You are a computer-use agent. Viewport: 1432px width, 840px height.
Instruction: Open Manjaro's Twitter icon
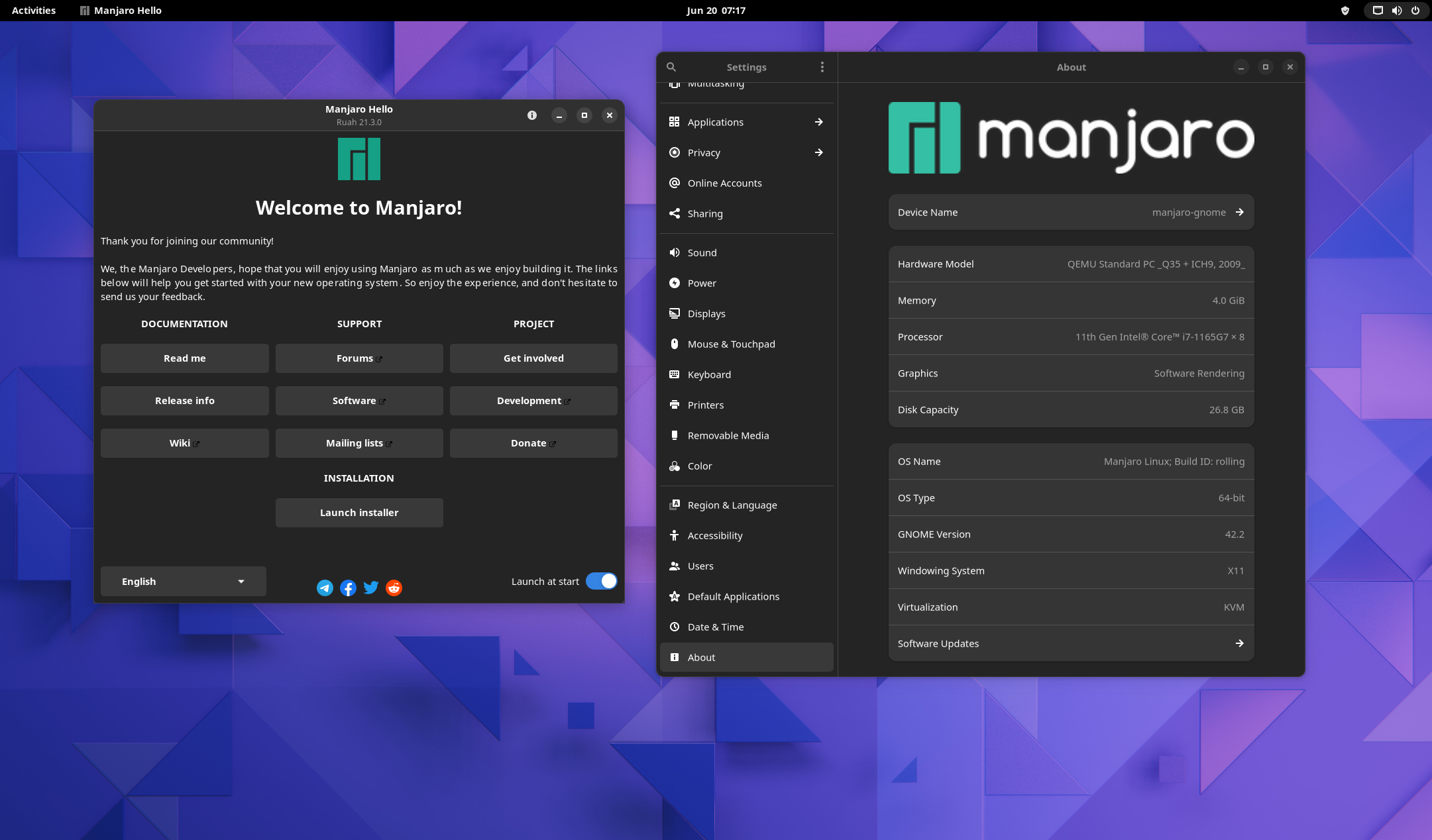370,587
